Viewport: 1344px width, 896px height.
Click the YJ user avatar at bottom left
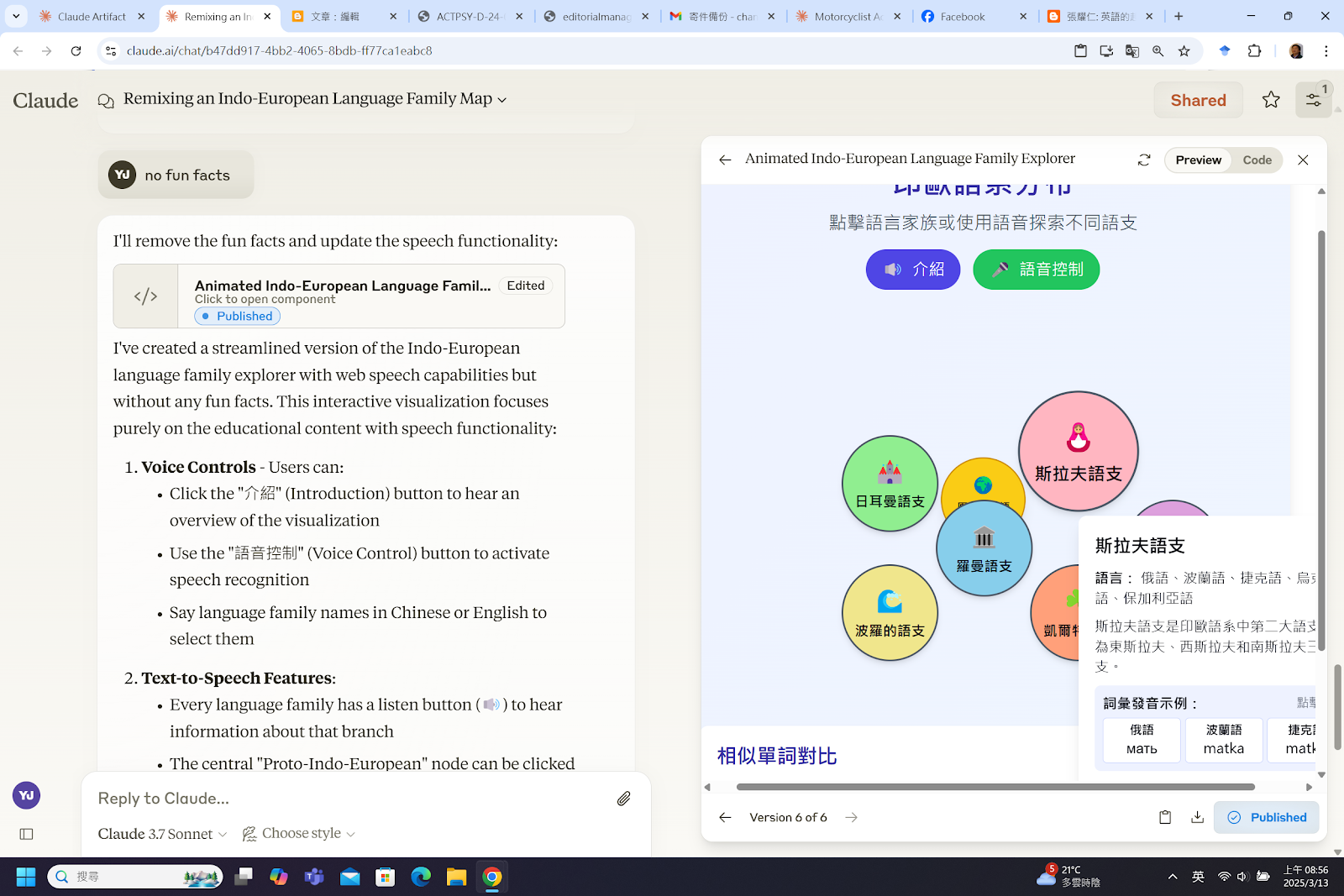click(x=26, y=795)
